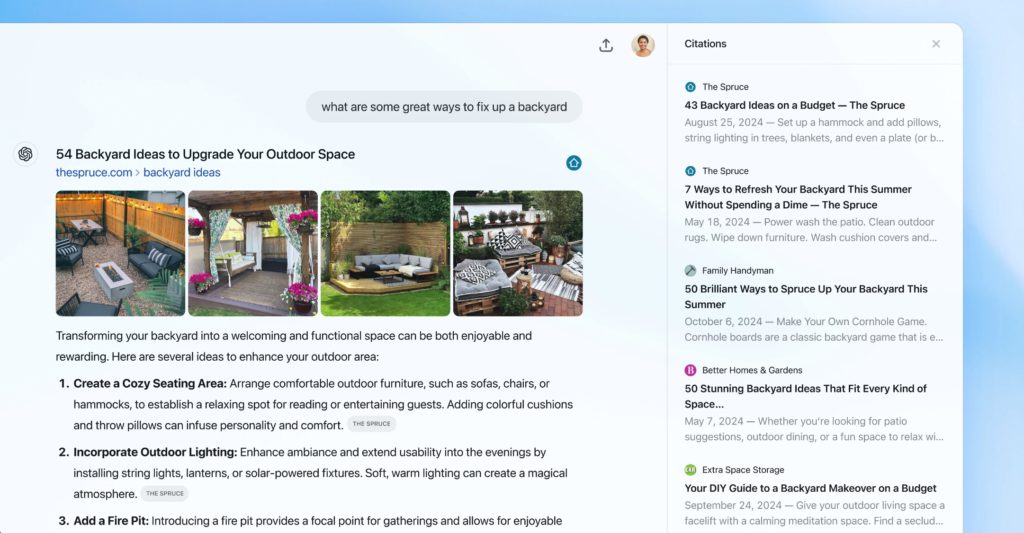The image size is (1024, 533).
Task: Open the pallet seating patio photo
Action: point(518,253)
